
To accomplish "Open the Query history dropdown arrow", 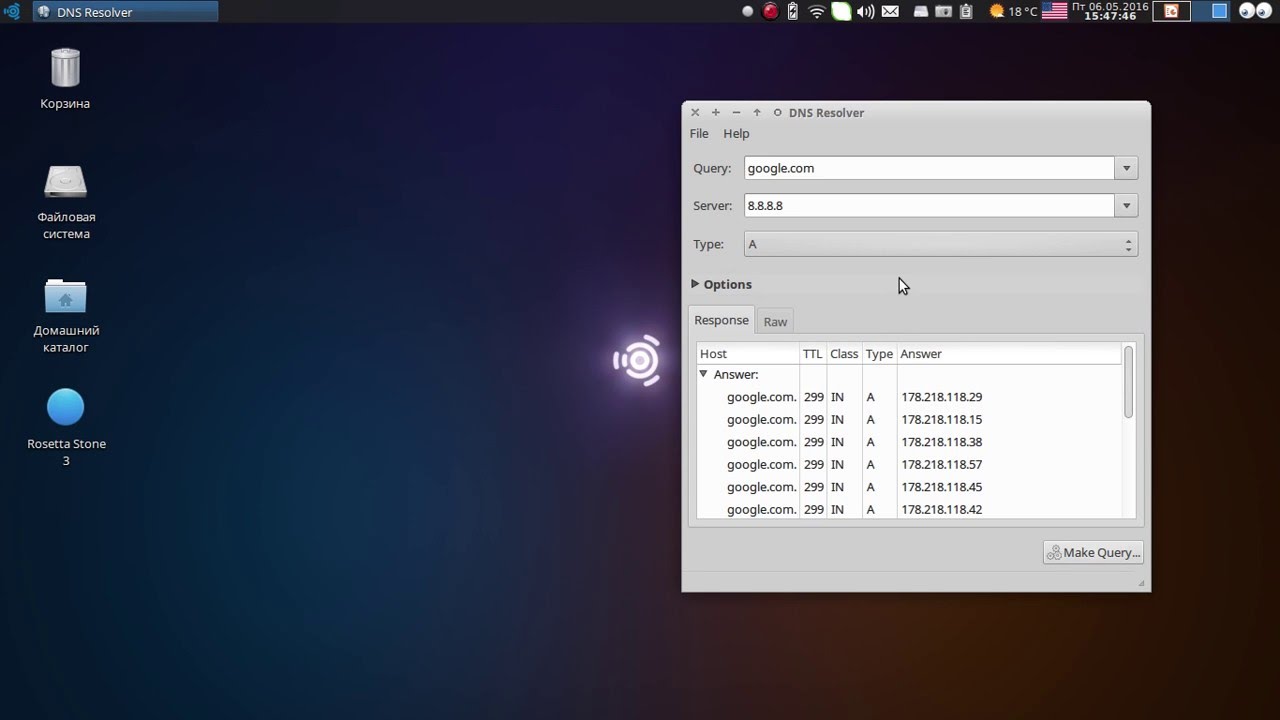I will (x=1127, y=168).
